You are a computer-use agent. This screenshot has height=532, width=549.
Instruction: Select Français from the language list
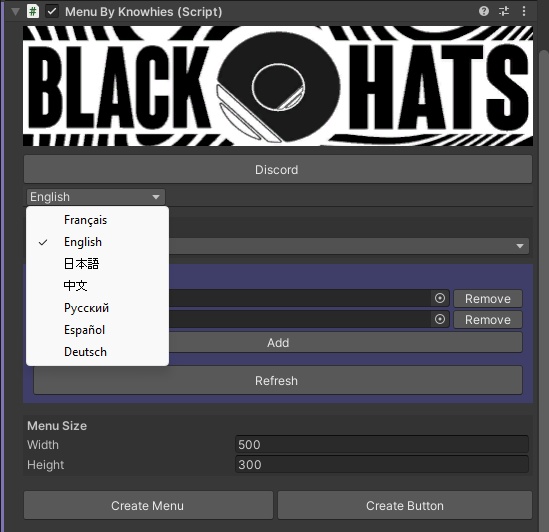pyautogui.click(x=97, y=220)
